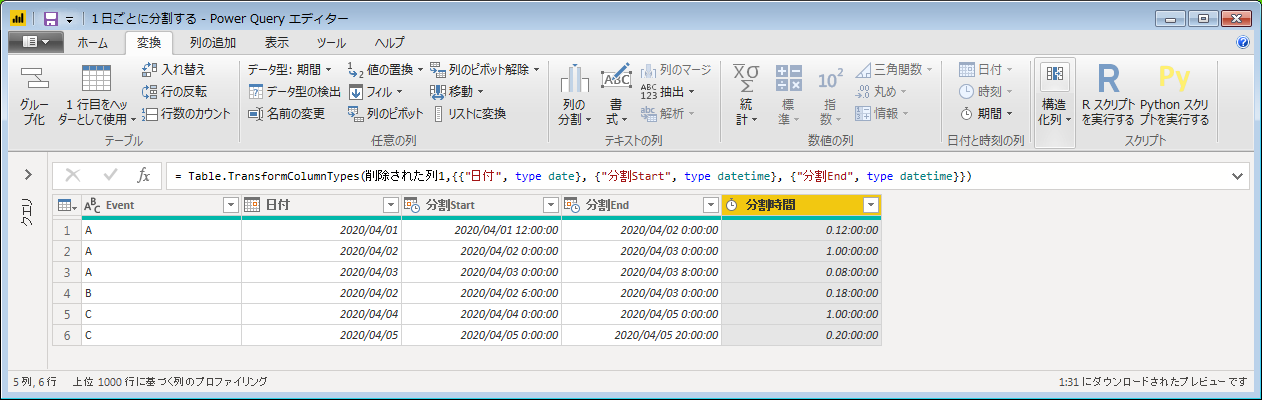Click the fx function icon
Viewport: 1262px width, 400px height.
coord(143,176)
